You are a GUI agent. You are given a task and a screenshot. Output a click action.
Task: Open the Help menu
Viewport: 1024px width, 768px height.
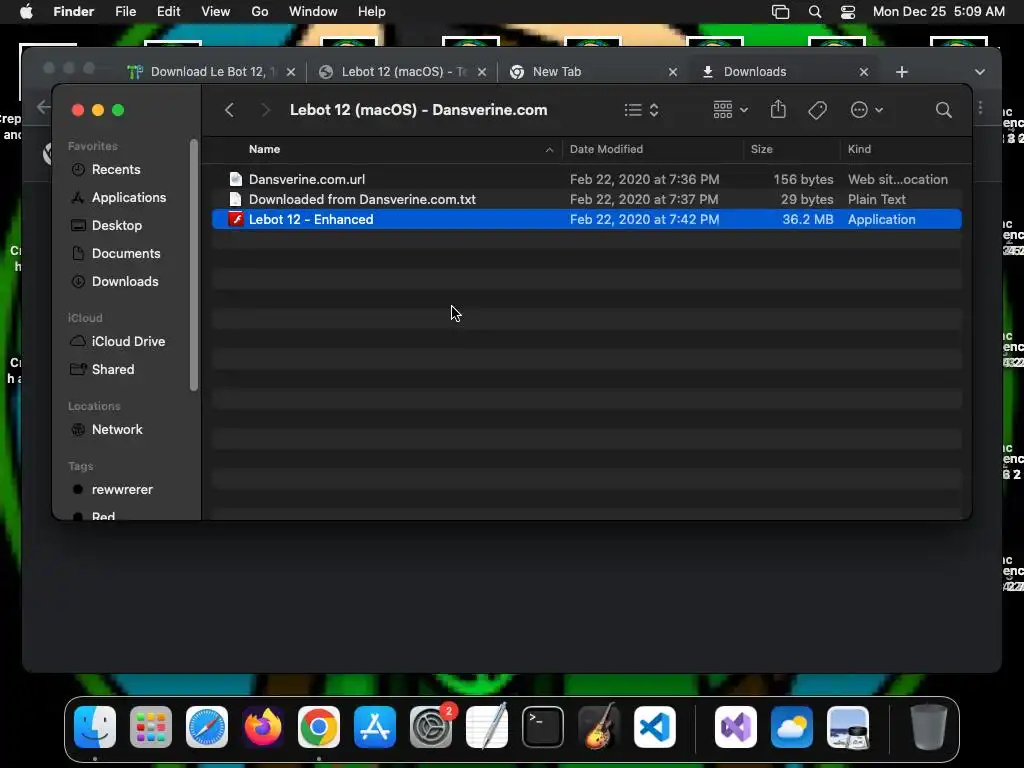[x=372, y=12]
